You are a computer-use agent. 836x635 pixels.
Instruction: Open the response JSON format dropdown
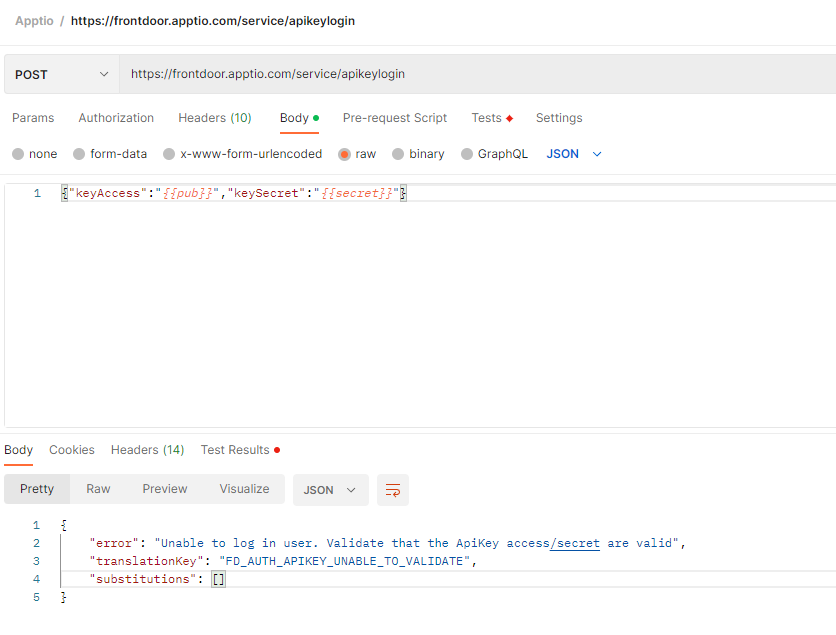(x=331, y=490)
